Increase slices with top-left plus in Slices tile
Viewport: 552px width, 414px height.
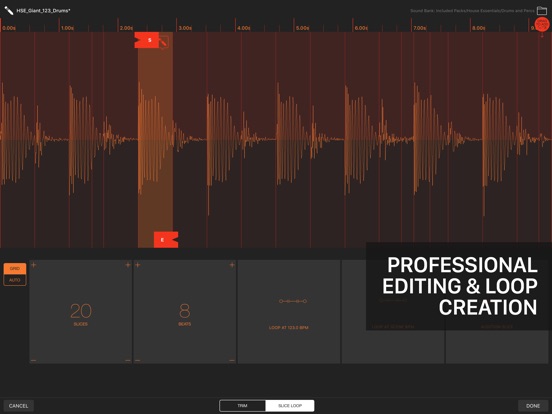[x=34, y=265]
